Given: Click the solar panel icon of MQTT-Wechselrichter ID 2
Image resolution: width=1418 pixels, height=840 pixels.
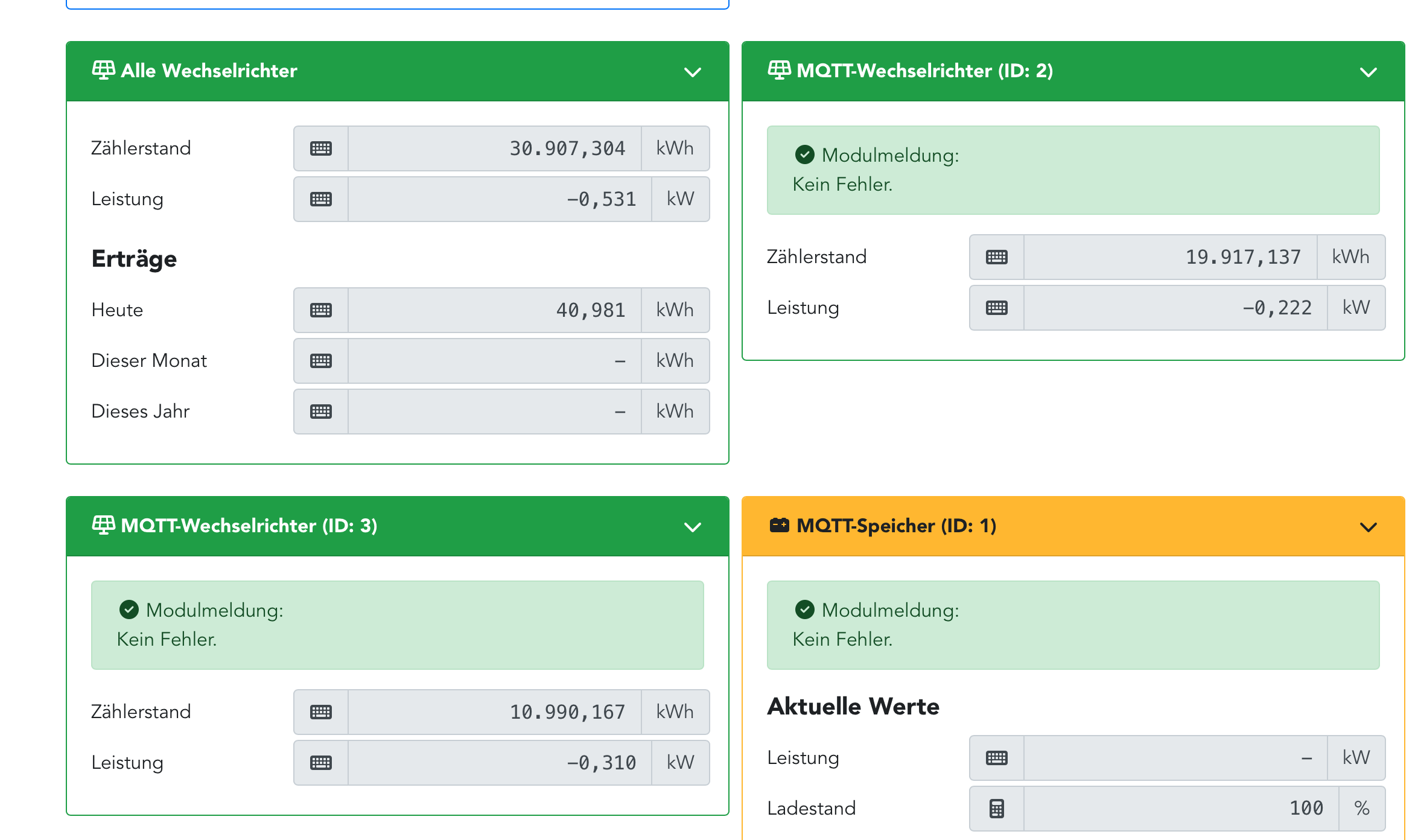Looking at the screenshot, I should 779,70.
